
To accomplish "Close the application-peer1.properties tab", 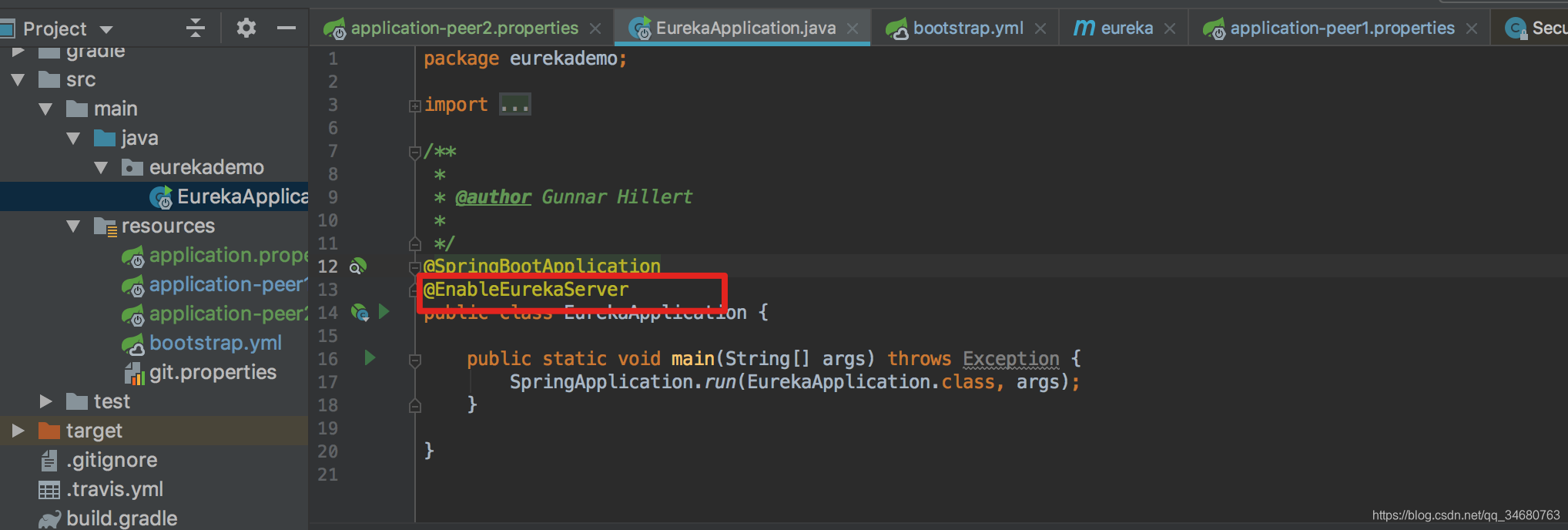I will [x=1472, y=29].
